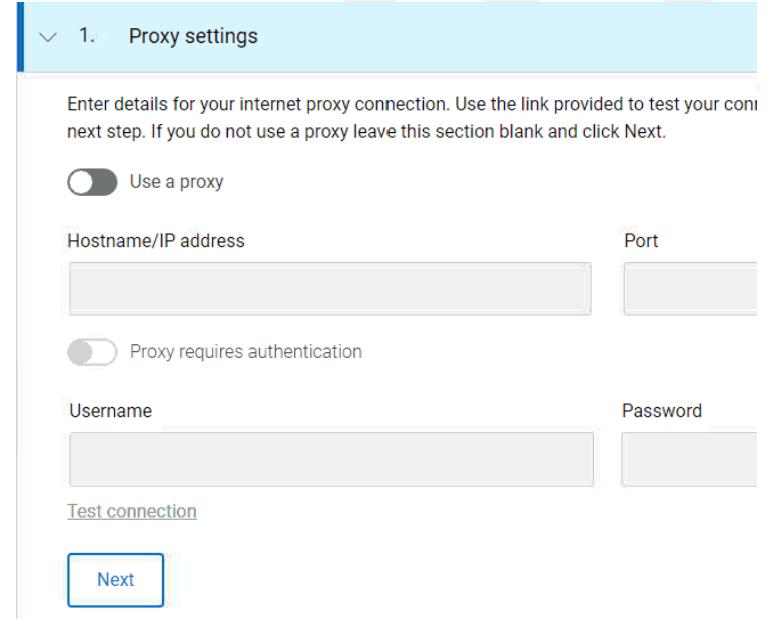Focus the Hostname/IP address input box
This screenshot has width=782, height=620.
coord(330,289)
